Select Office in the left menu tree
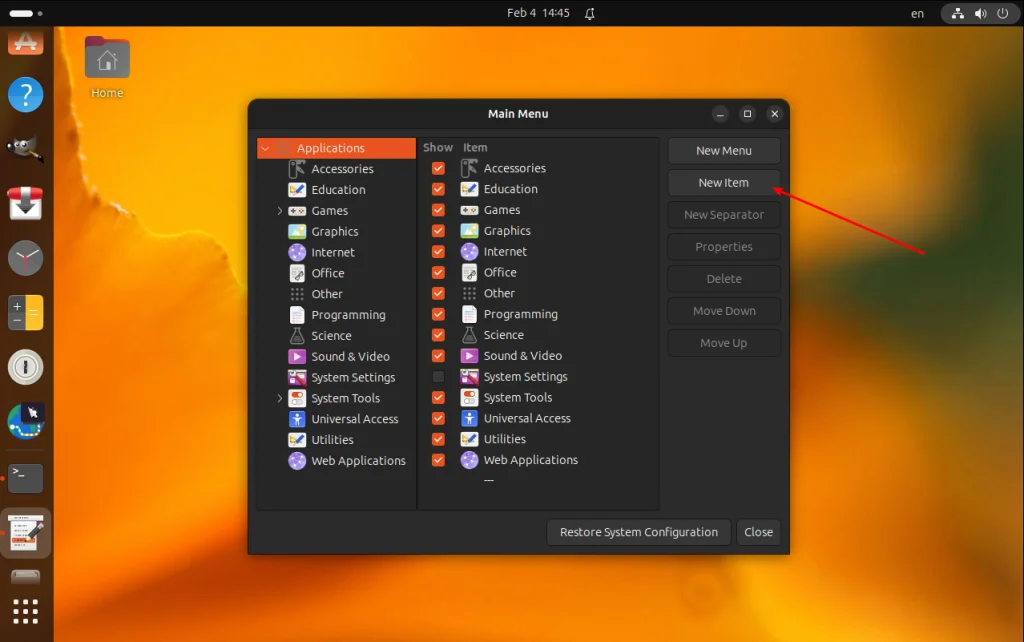The width and height of the screenshot is (1024, 642). pos(327,273)
